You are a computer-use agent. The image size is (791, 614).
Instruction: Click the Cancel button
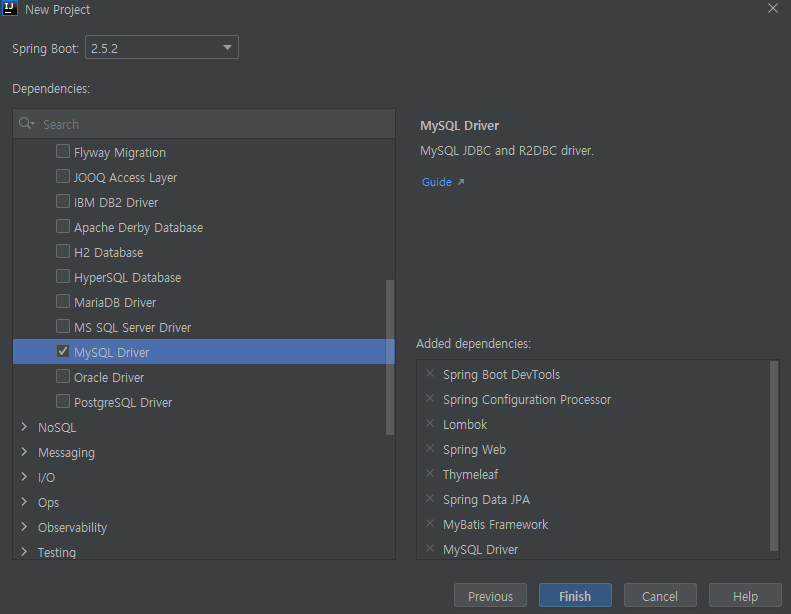[660, 596]
